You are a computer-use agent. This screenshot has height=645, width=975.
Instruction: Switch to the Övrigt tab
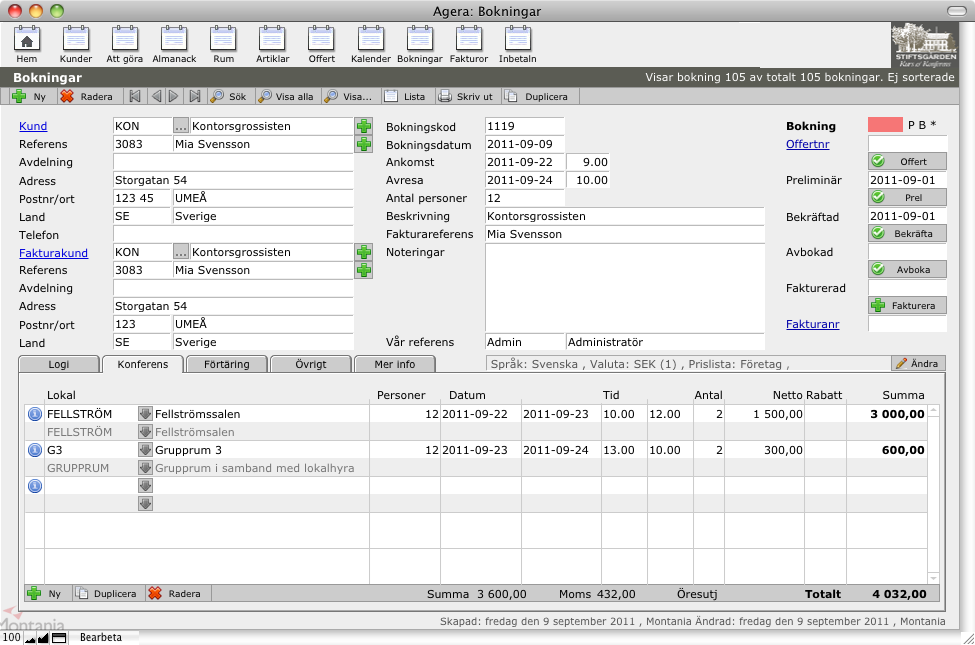311,364
